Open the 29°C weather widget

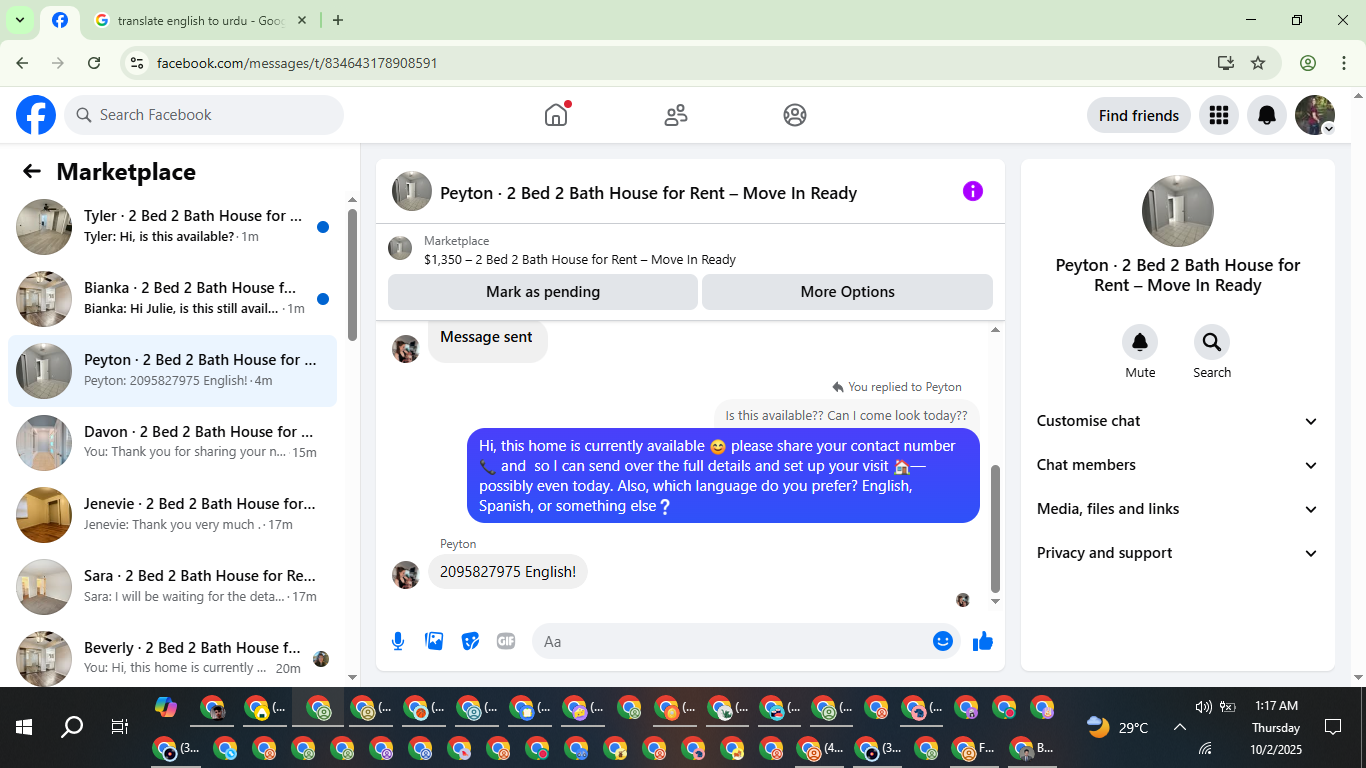tap(1118, 728)
